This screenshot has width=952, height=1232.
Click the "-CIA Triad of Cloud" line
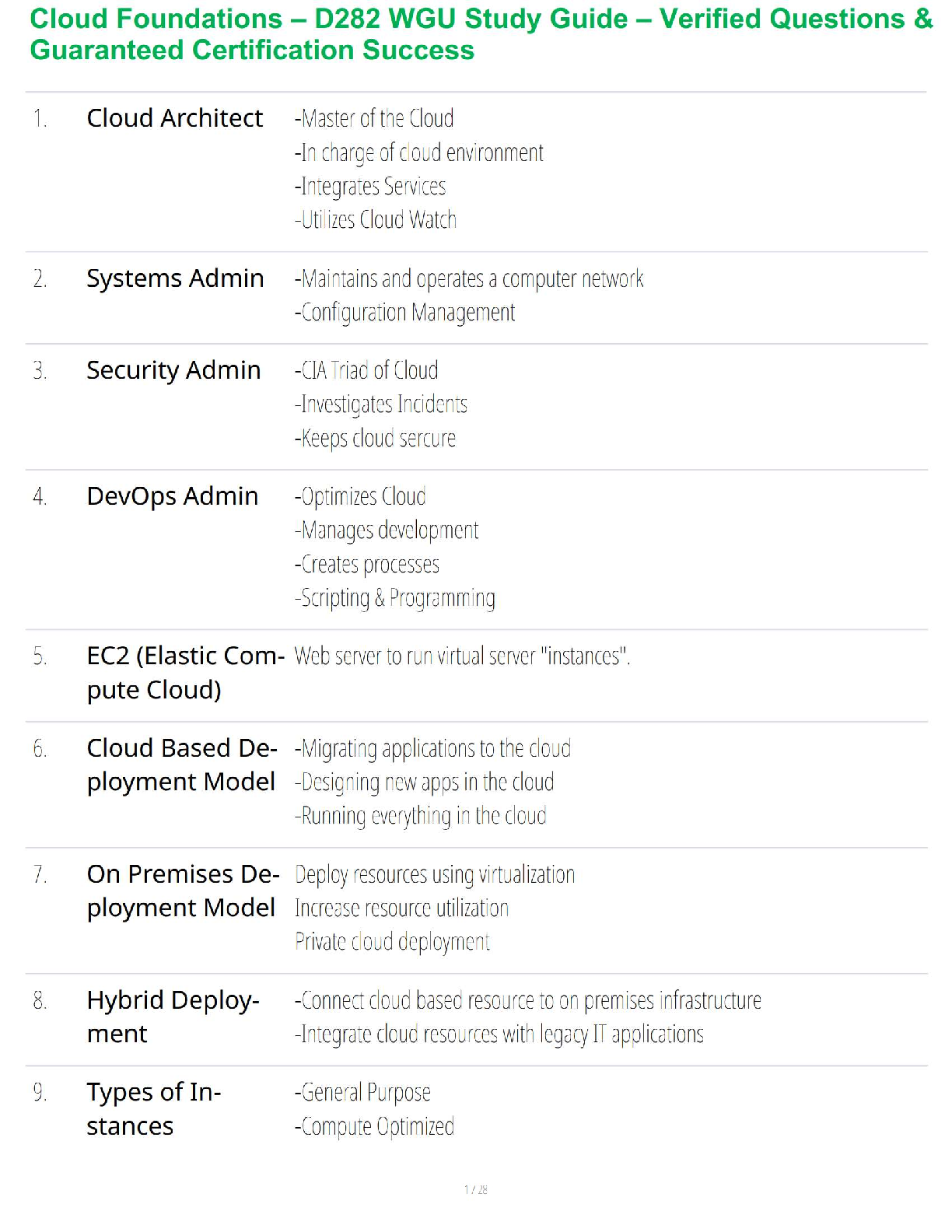point(366,370)
